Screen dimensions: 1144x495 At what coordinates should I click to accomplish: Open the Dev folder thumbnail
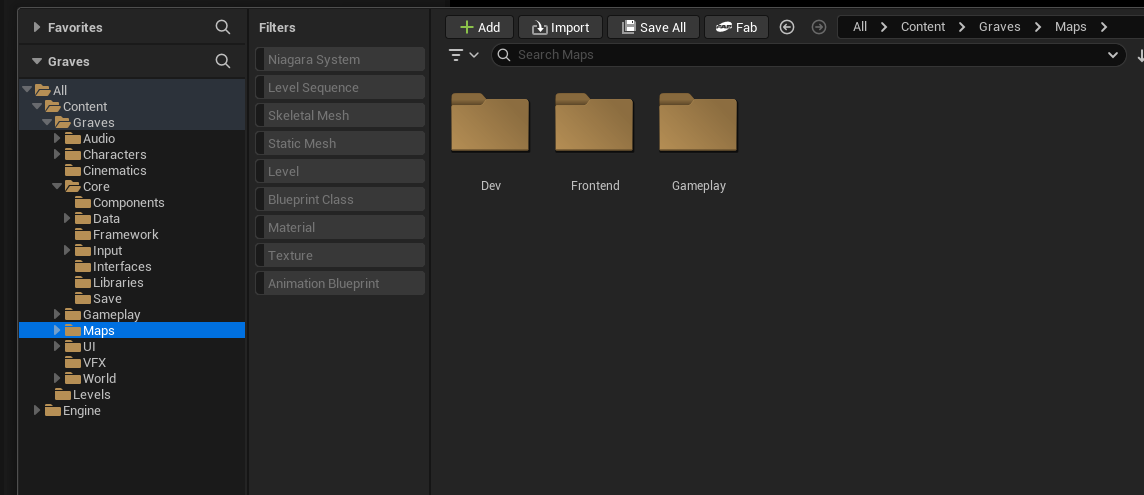pos(490,123)
